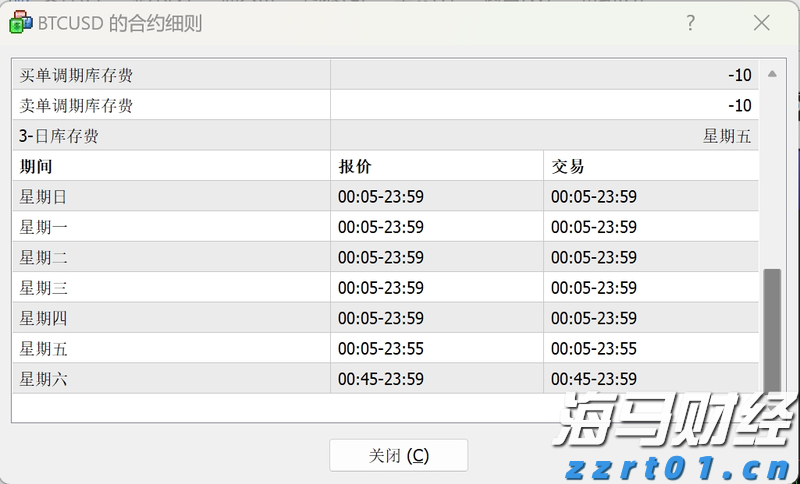
Task: Select the 买单调期库存费 row
Action: click(76, 75)
